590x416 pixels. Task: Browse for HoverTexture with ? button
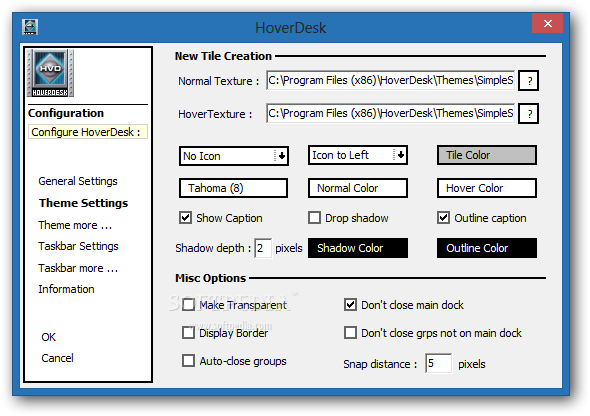(529, 114)
